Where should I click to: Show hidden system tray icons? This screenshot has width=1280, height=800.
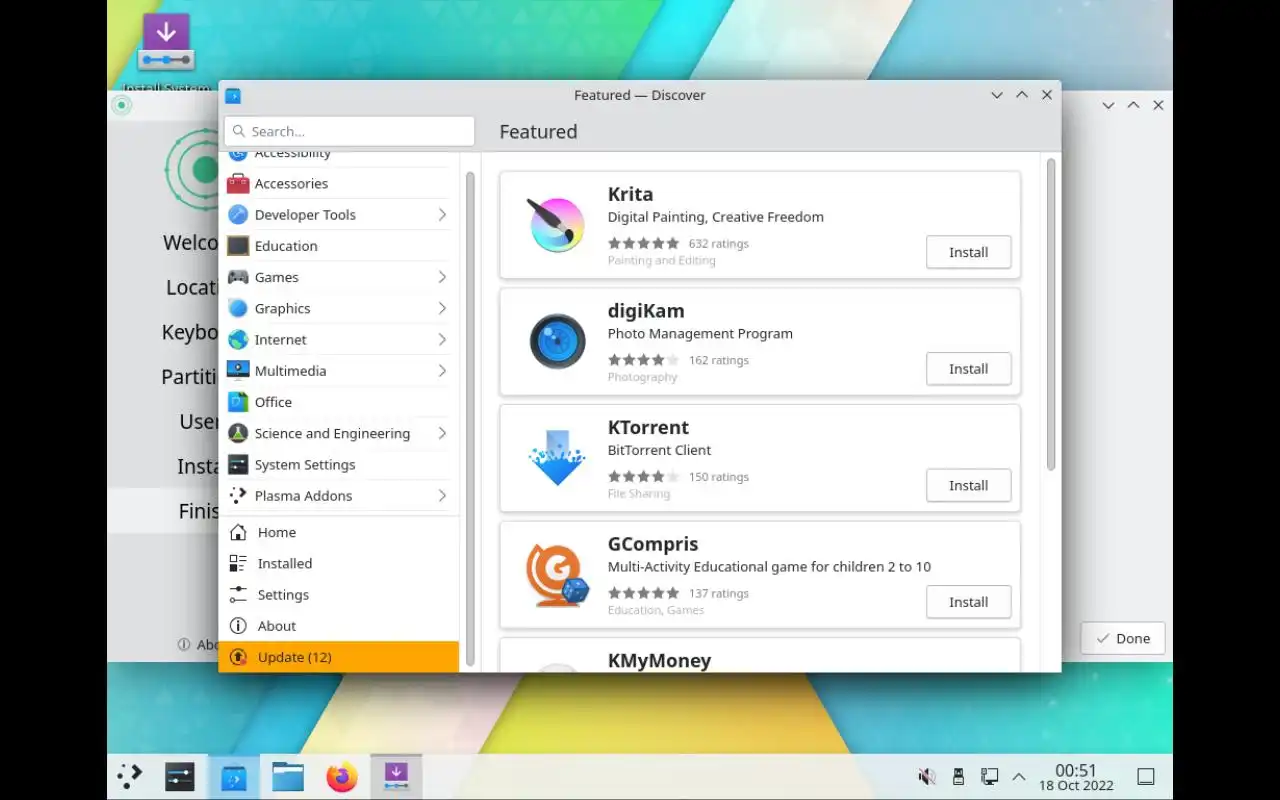coord(1019,777)
